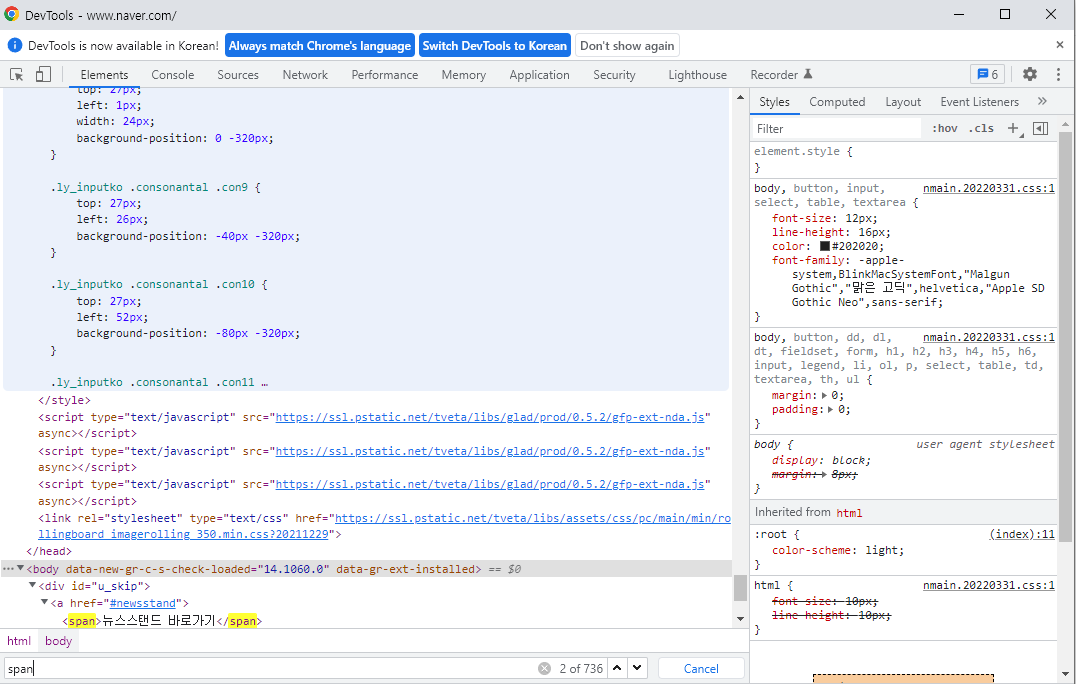The height and width of the screenshot is (684, 1076).
Task: Open the DevTools three-dot customize menu
Action: click(x=1058, y=74)
